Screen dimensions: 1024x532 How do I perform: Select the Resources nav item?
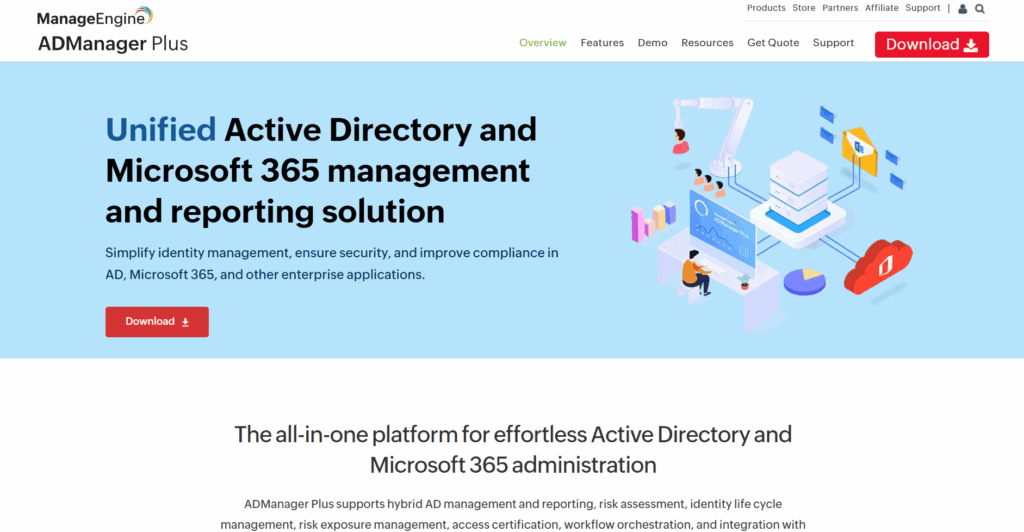click(707, 42)
